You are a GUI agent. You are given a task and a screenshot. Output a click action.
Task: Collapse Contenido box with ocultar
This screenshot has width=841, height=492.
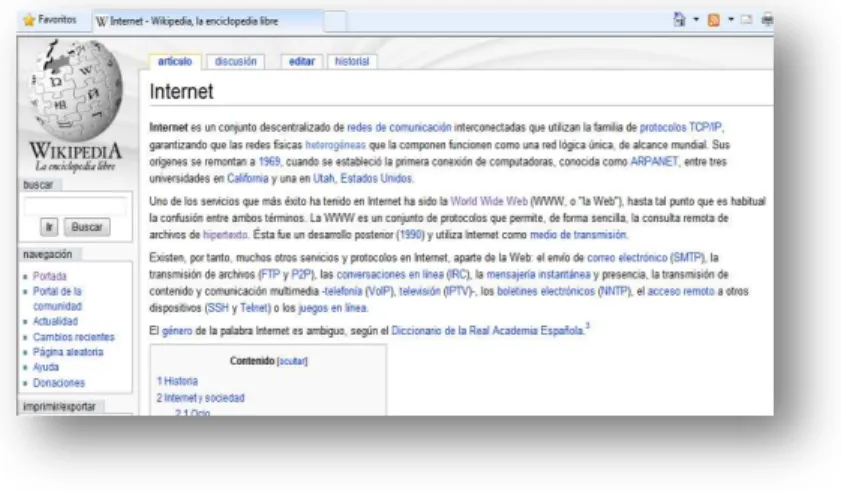292,362
